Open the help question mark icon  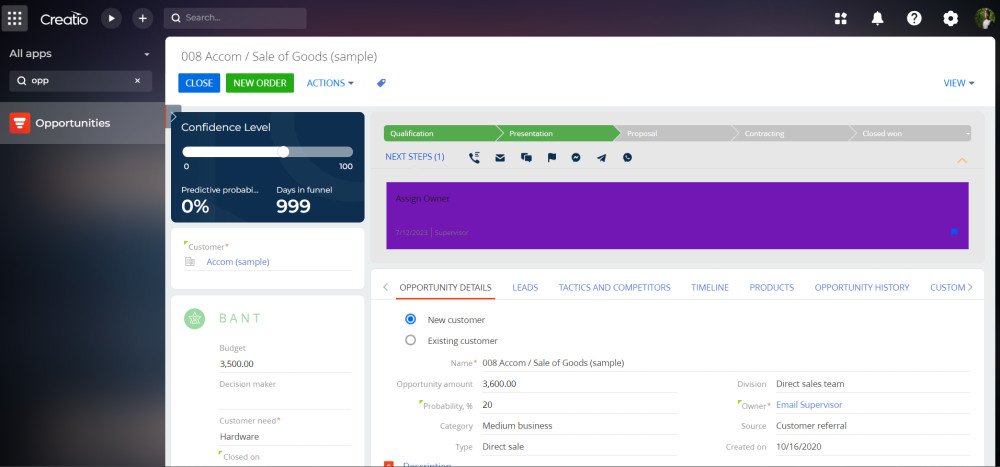point(914,19)
